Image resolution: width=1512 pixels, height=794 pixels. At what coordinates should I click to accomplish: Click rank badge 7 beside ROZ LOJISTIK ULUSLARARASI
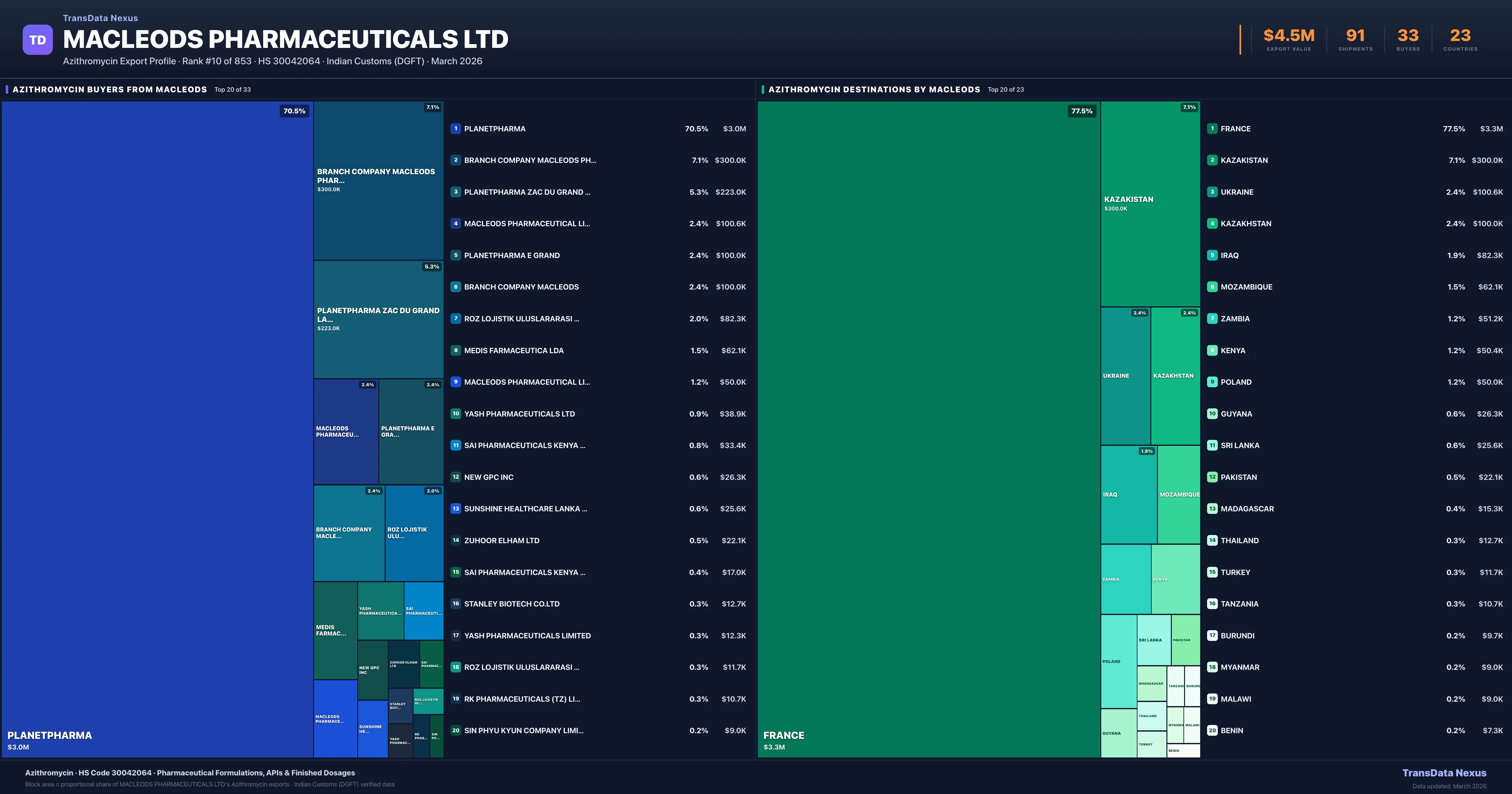click(x=456, y=319)
